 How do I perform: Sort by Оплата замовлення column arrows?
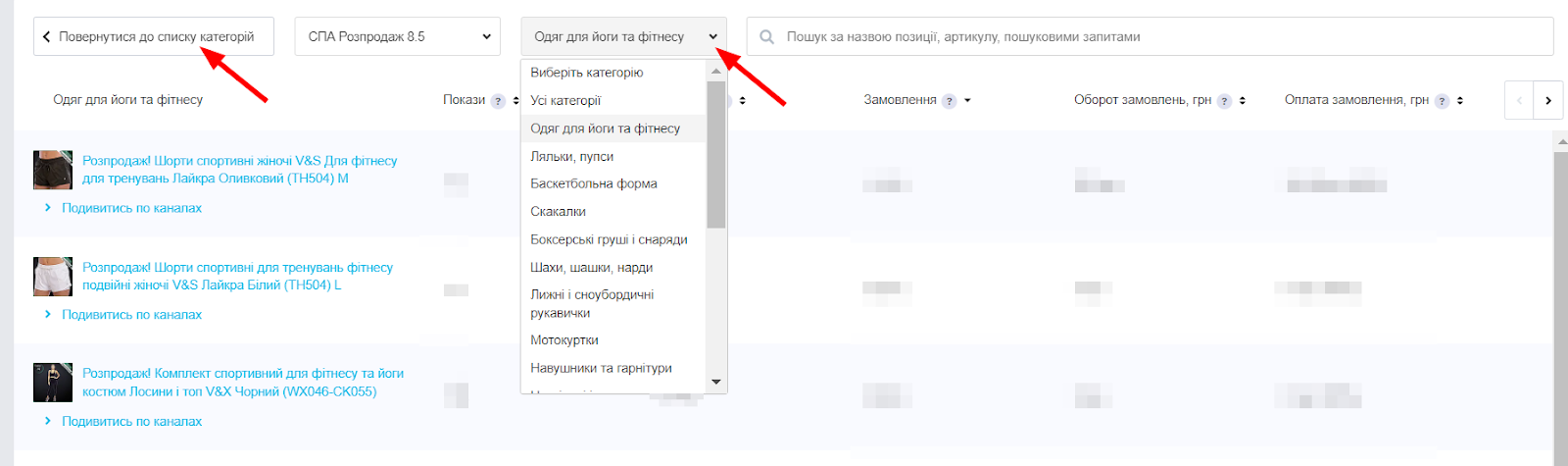tap(1460, 101)
